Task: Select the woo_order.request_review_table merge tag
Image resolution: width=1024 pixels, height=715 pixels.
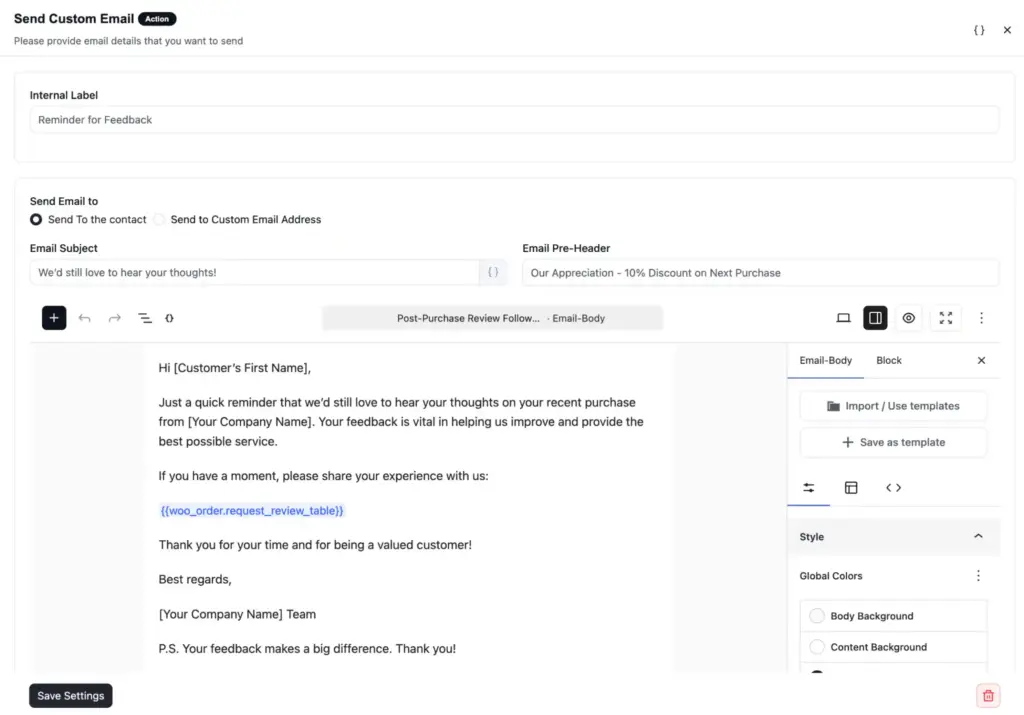Action: click(251, 511)
